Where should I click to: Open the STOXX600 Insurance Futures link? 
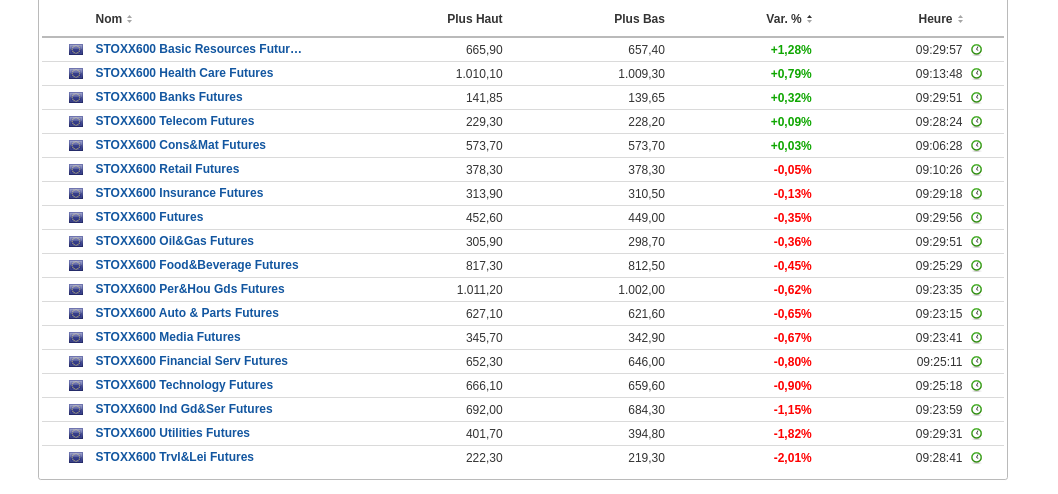click(179, 193)
